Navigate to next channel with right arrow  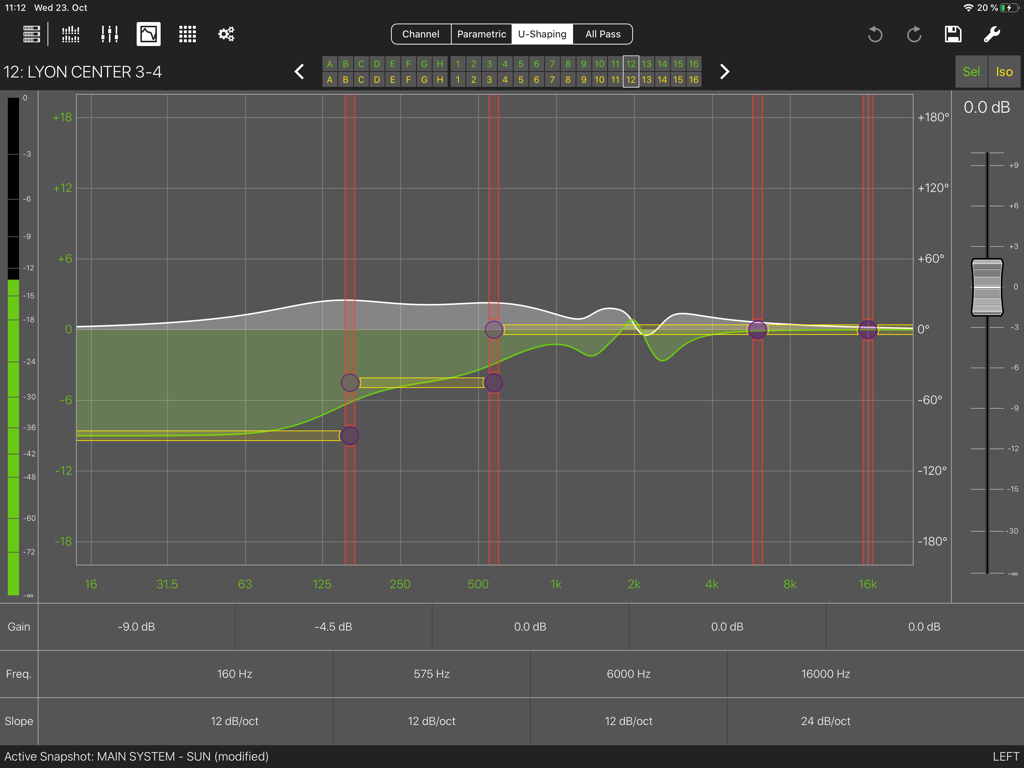725,71
